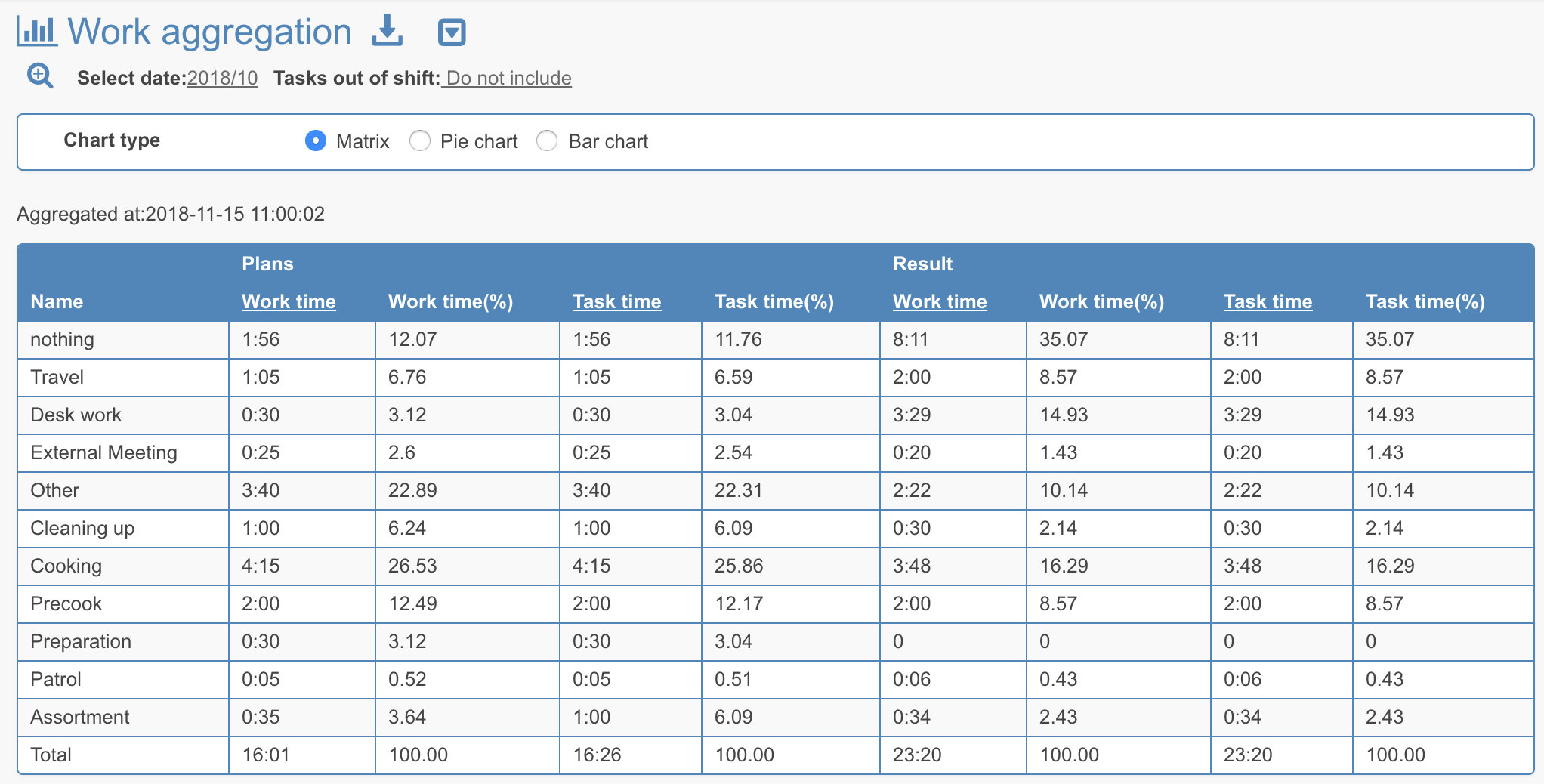Viewport: 1544px width, 784px height.
Task: Click the 'Plans' group header
Action: (267, 264)
